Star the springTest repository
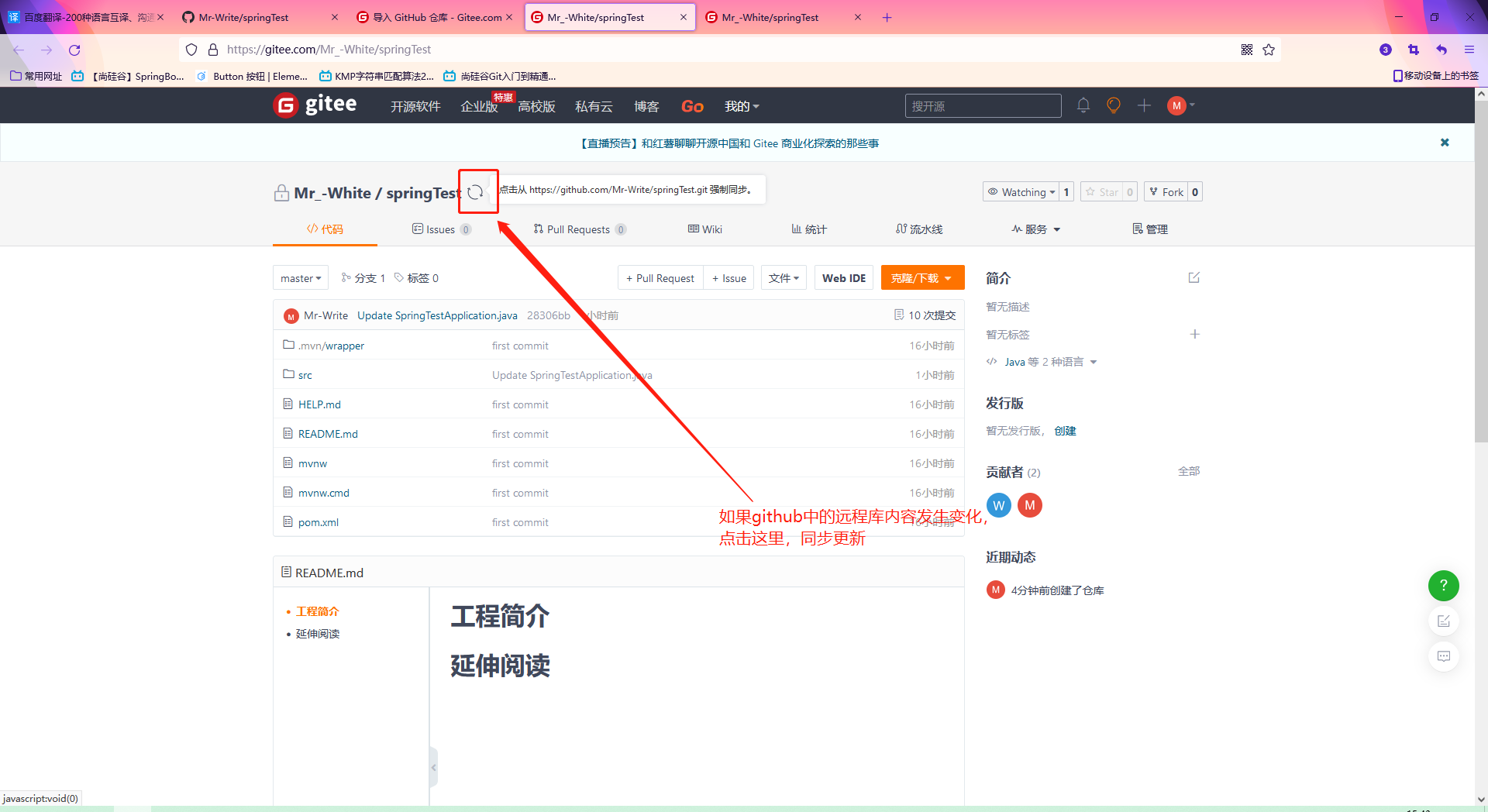The image size is (1488, 812). (1101, 192)
